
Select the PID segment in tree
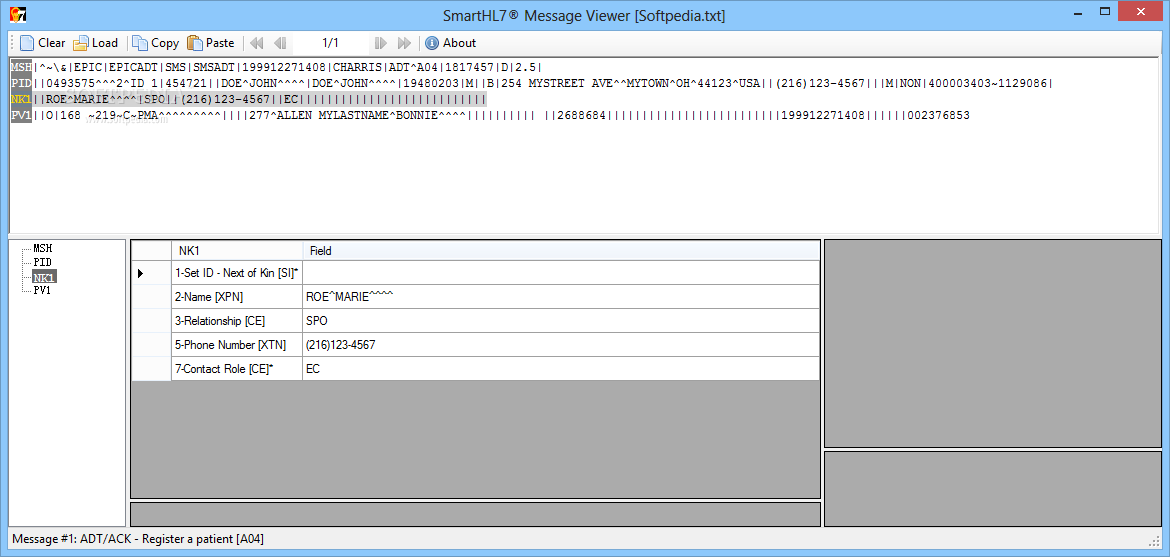pyautogui.click(x=43, y=262)
